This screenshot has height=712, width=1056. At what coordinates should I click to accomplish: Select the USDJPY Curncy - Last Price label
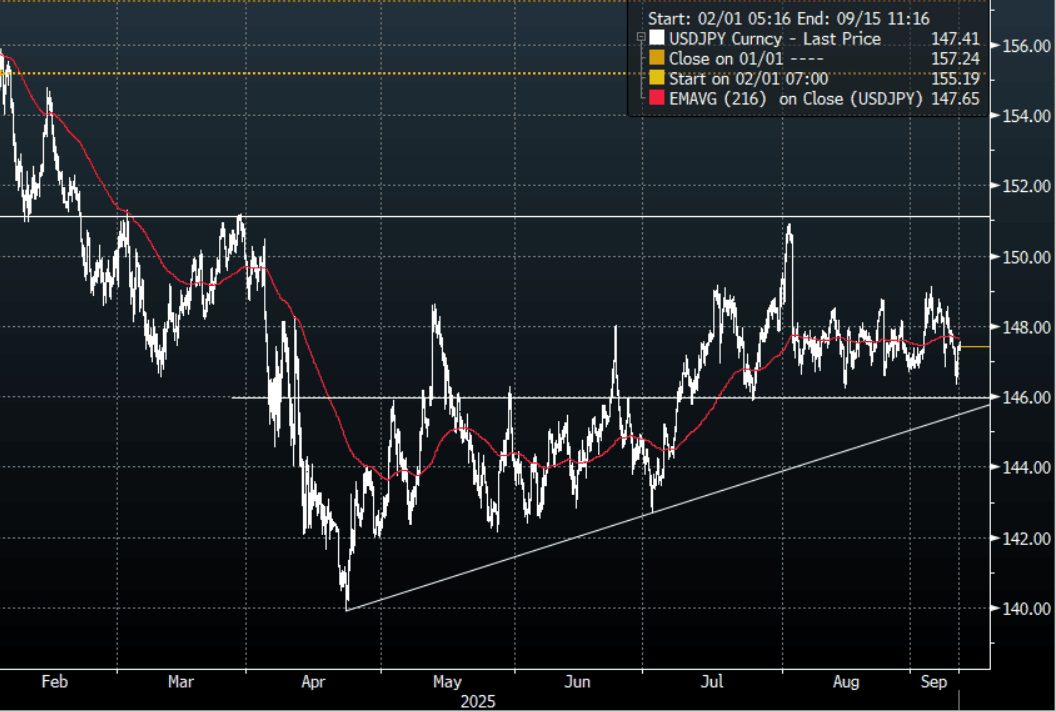(x=774, y=39)
